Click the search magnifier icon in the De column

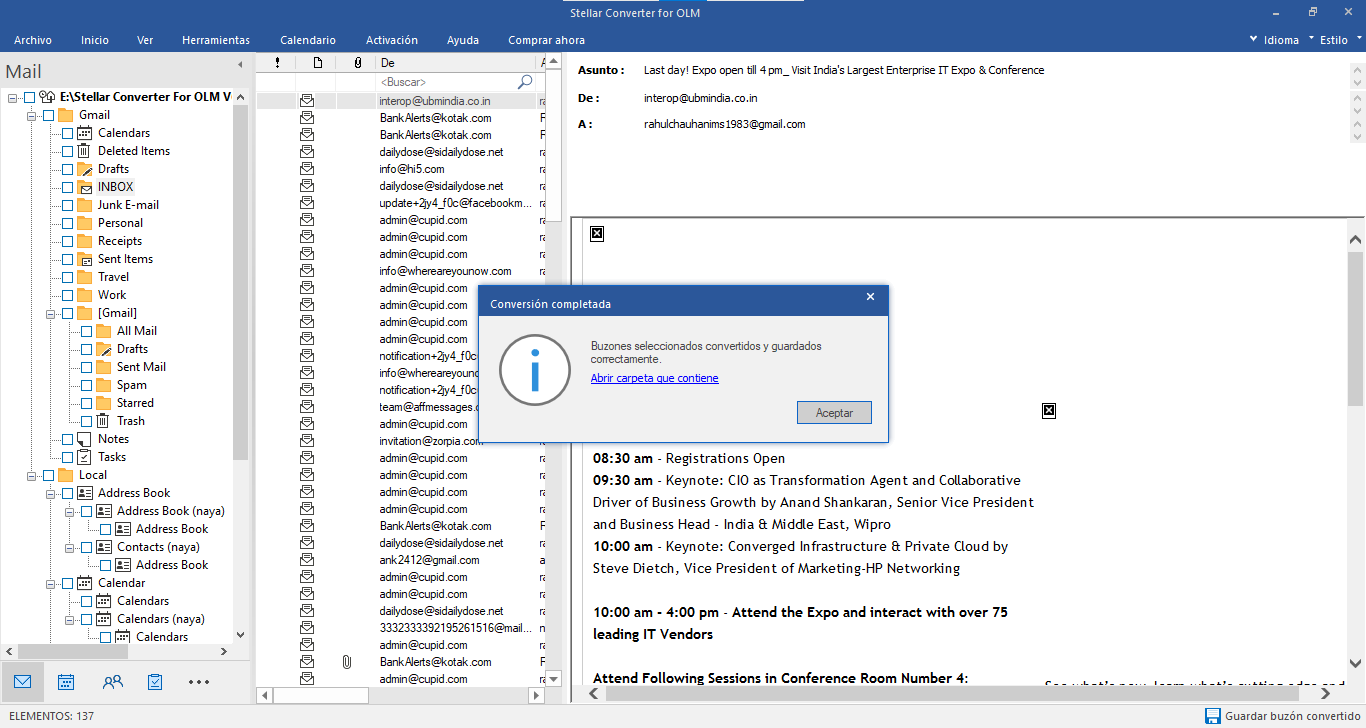point(525,82)
